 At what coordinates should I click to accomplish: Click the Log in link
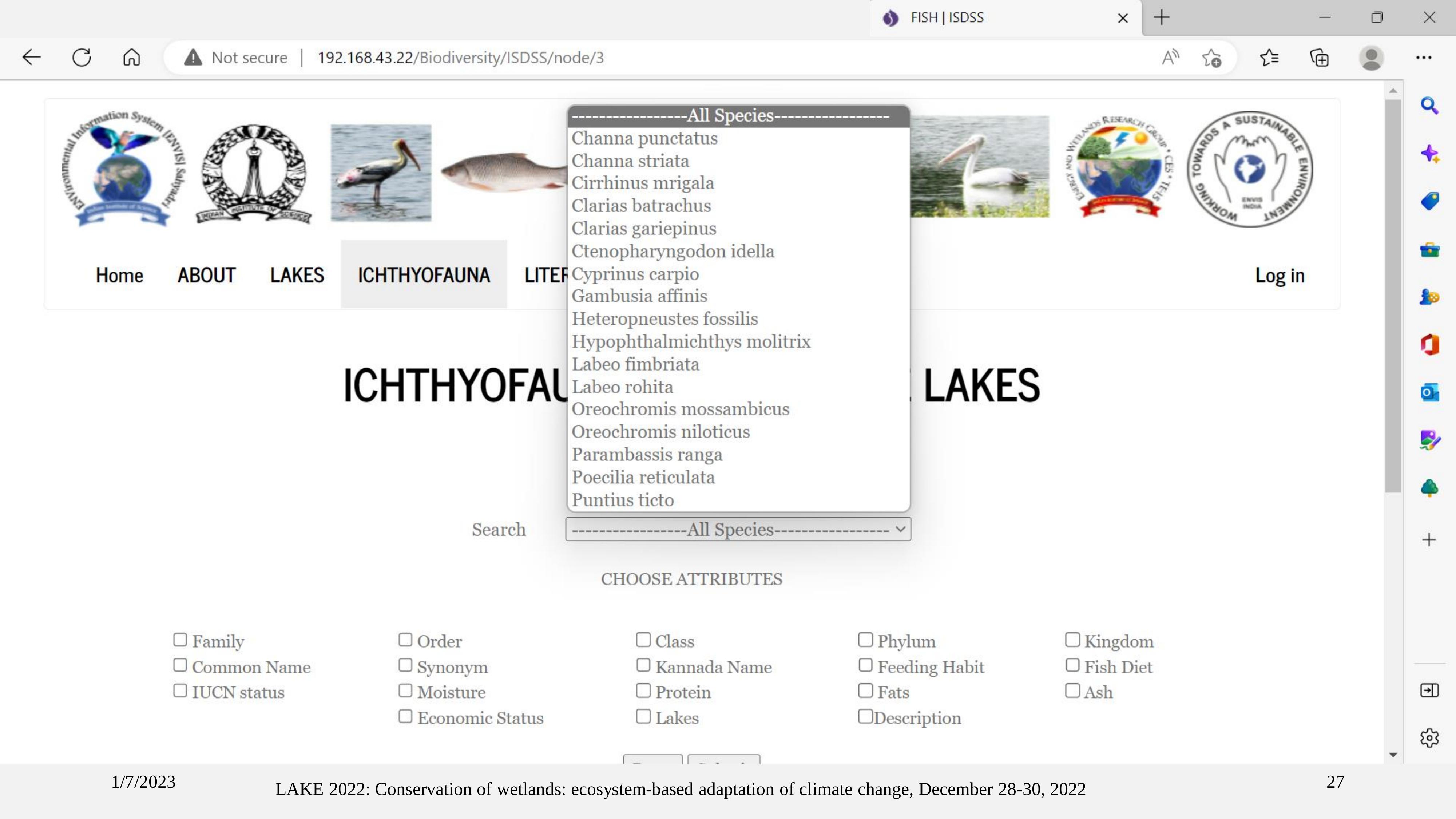(x=1280, y=275)
